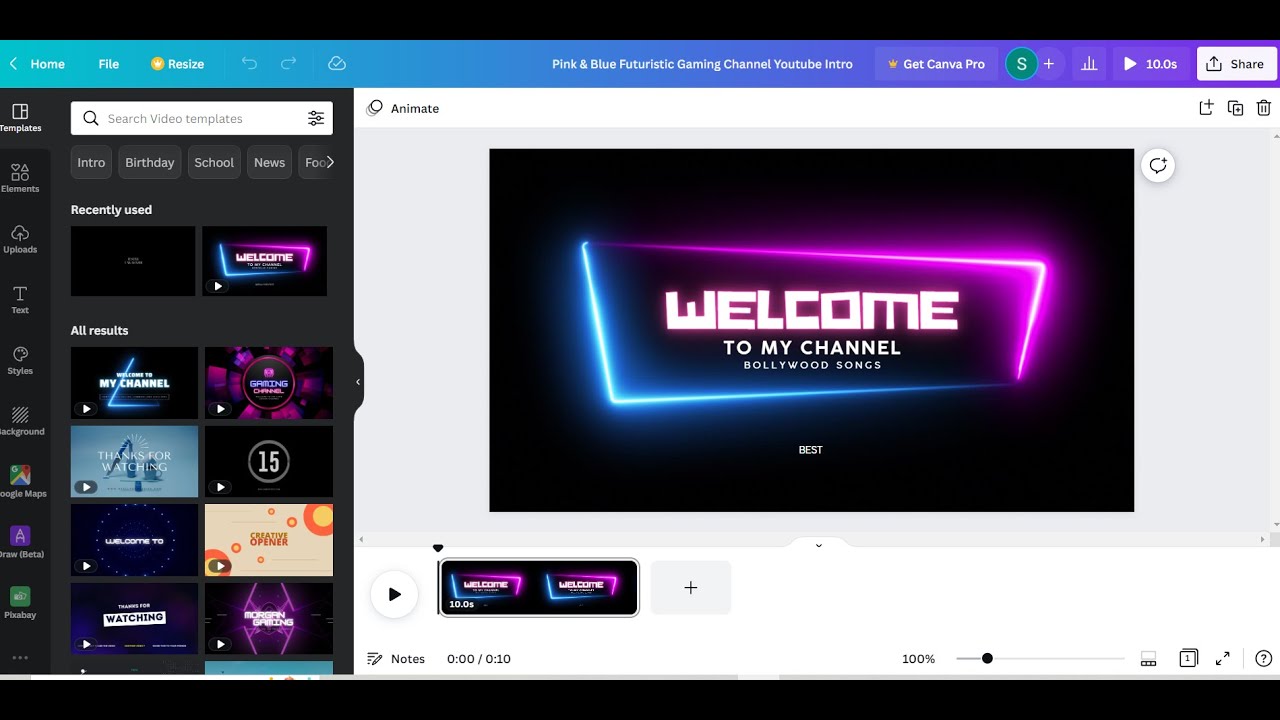Viewport: 1280px width, 720px height.
Task: Click the Share button
Action: (x=1237, y=64)
